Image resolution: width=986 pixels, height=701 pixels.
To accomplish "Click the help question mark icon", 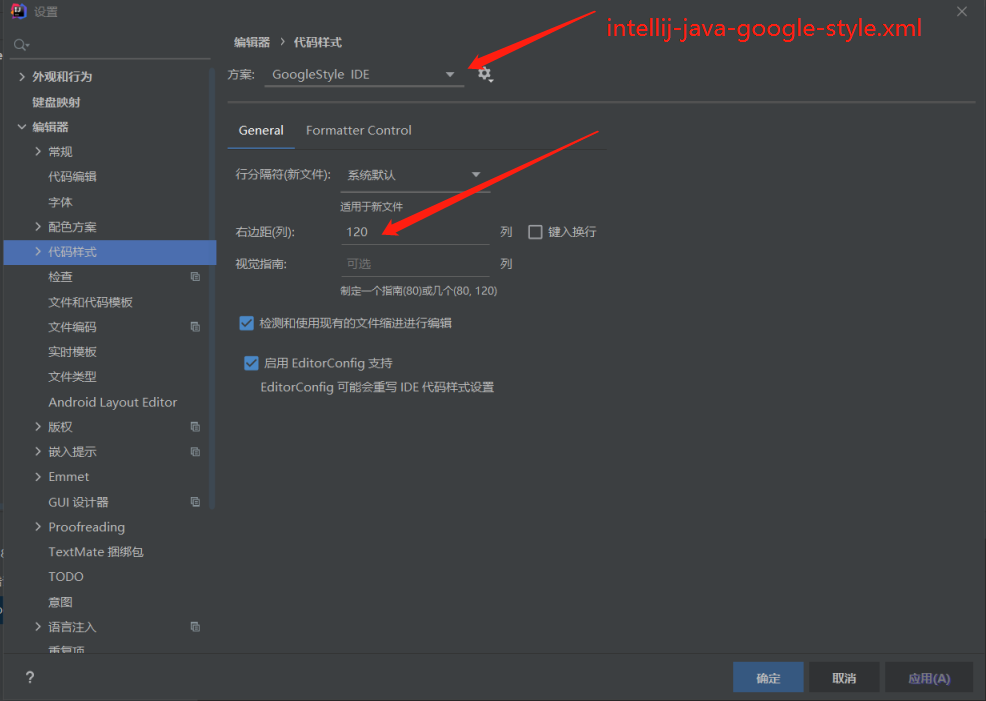I will [x=30, y=677].
